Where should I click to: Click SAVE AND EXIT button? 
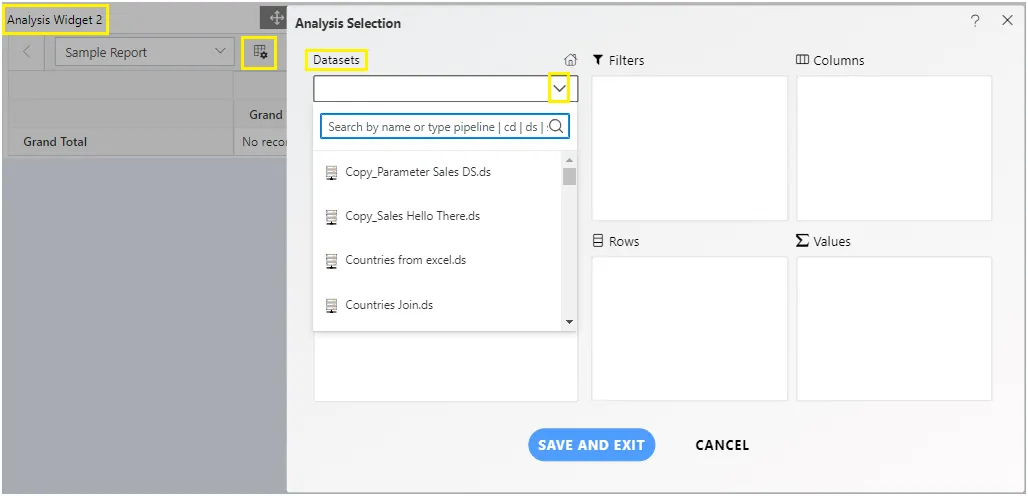591,445
